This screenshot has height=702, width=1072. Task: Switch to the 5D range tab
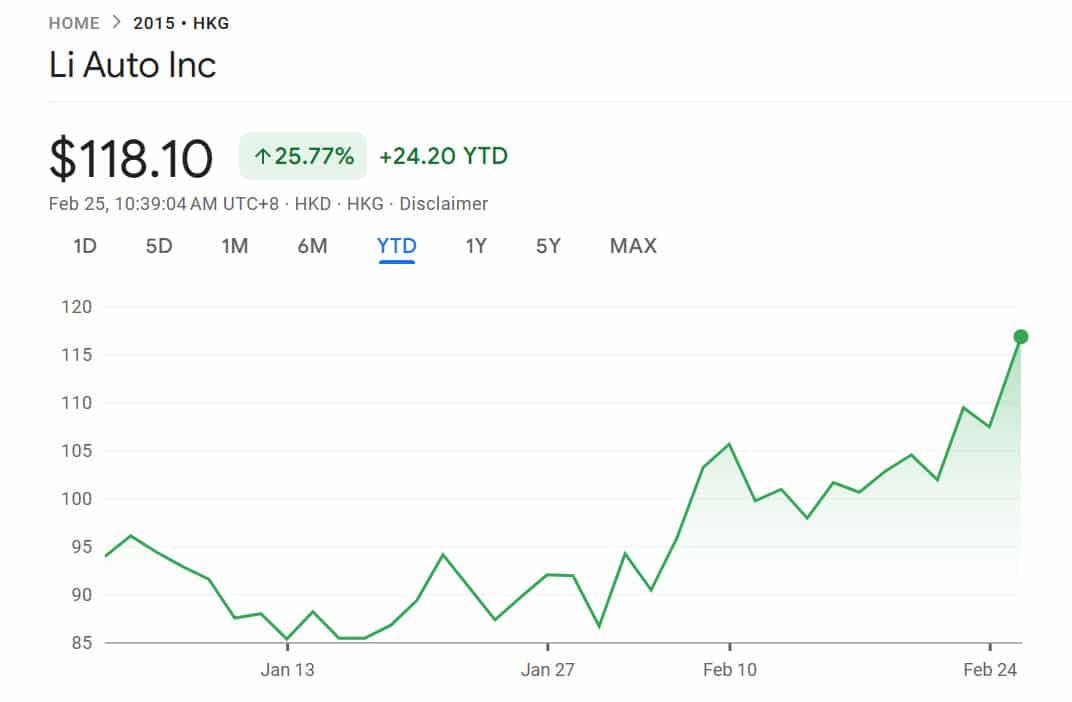tap(159, 246)
